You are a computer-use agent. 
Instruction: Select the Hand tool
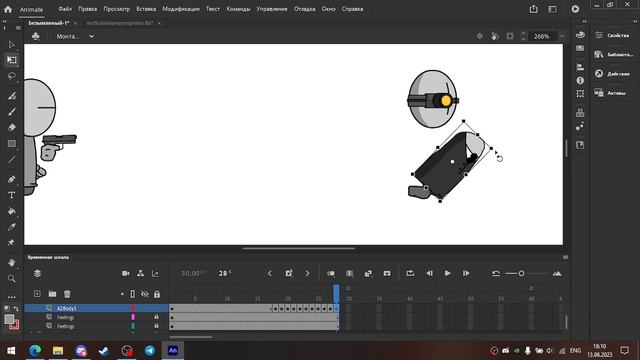pyautogui.click(x=11, y=262)
